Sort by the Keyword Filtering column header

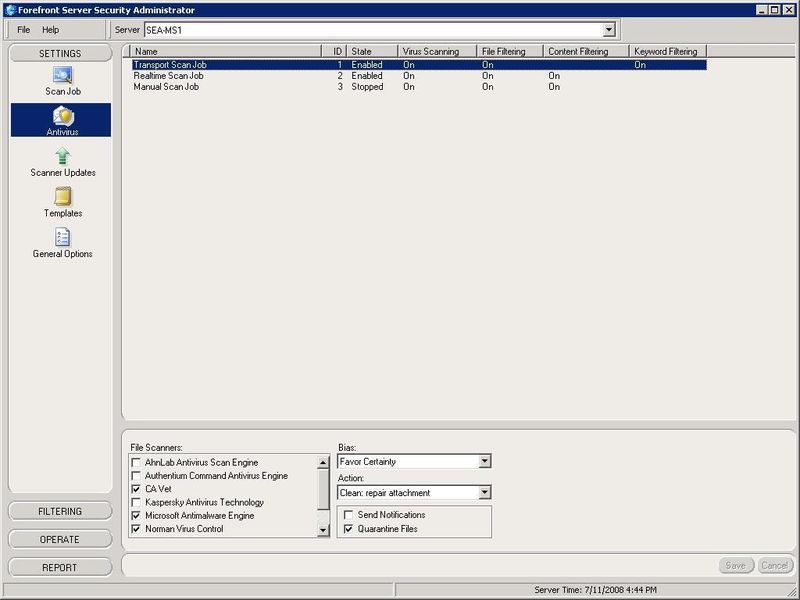tap(668, 52)
